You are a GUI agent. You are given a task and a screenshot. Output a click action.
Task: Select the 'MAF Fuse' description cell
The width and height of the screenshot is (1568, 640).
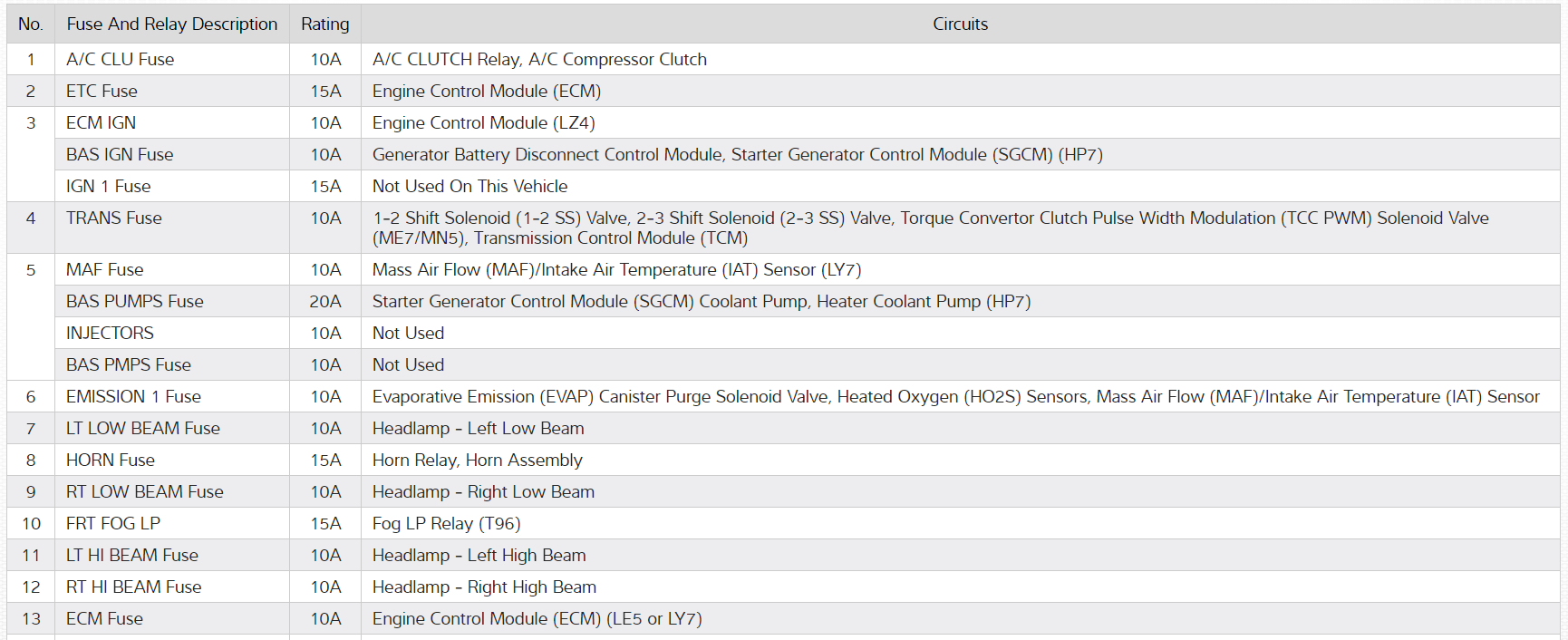[x=104, y=270]
